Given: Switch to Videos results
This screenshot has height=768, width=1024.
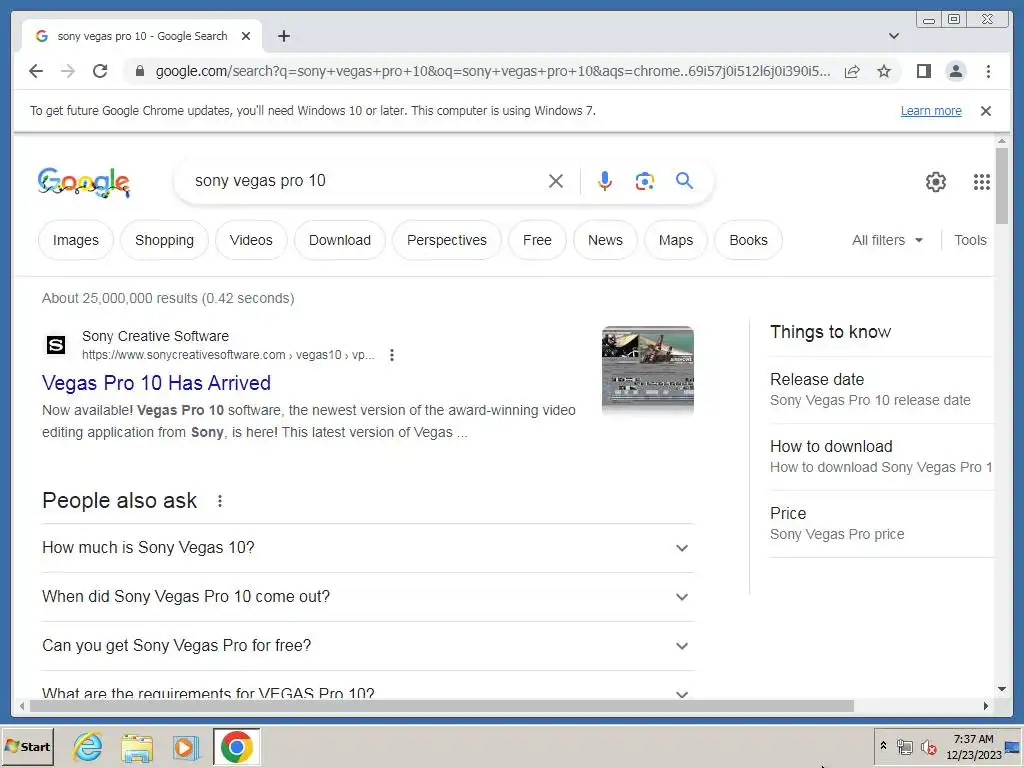Looking at the screenshot, I should (x=251, y=240).
